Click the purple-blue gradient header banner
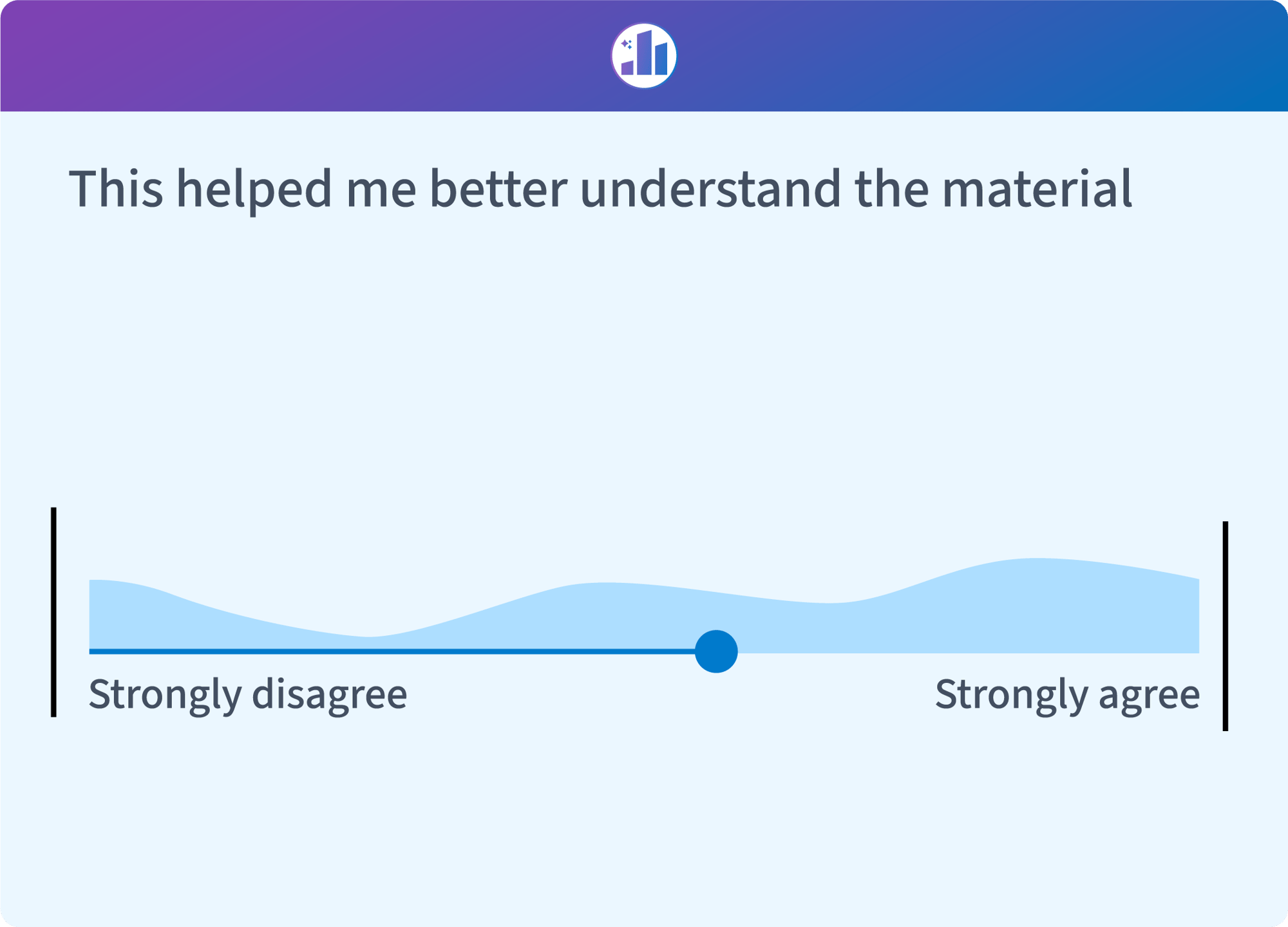 [322, 55]
